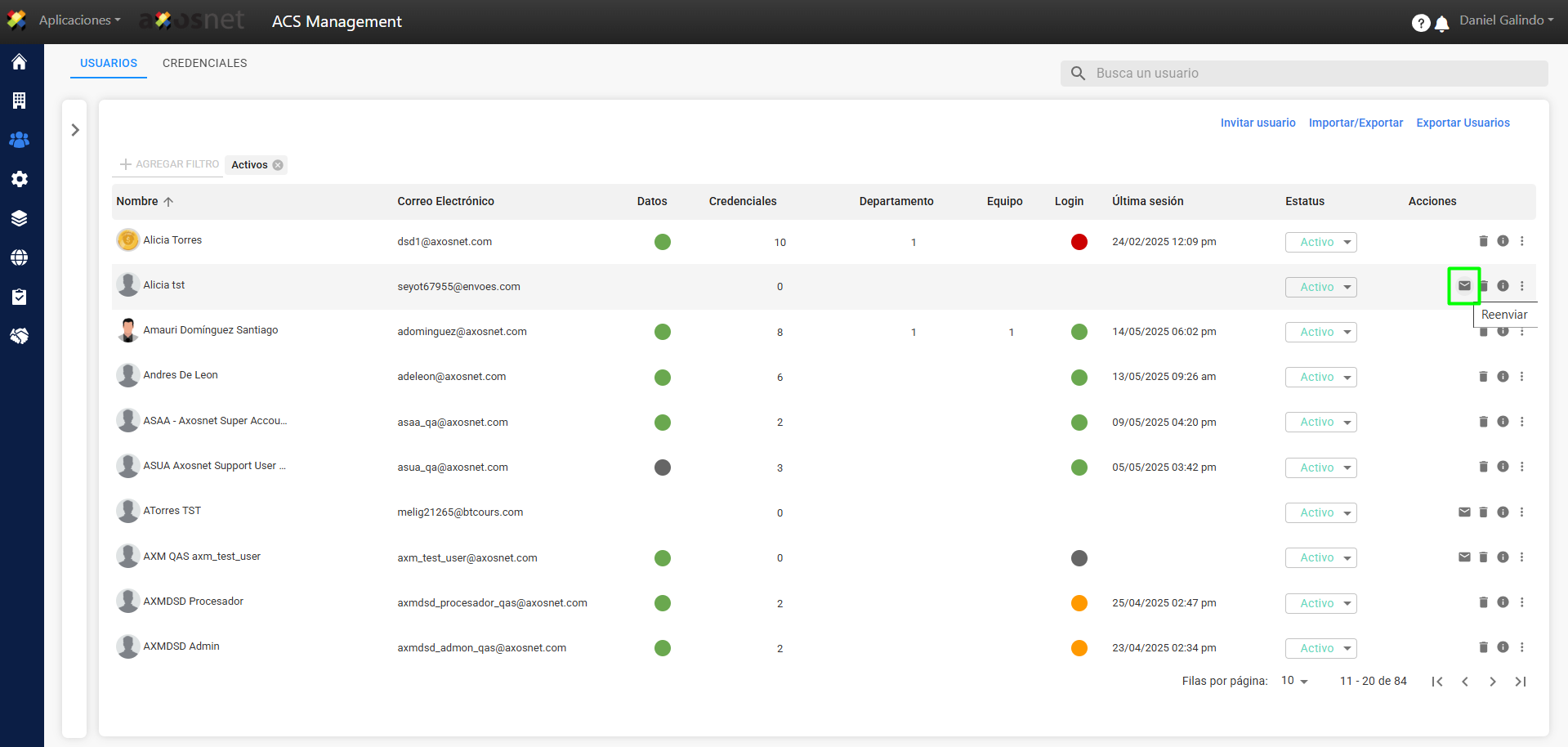Open the globe icon in sidebar
The image size is (1568, 747).
point(20,257)
